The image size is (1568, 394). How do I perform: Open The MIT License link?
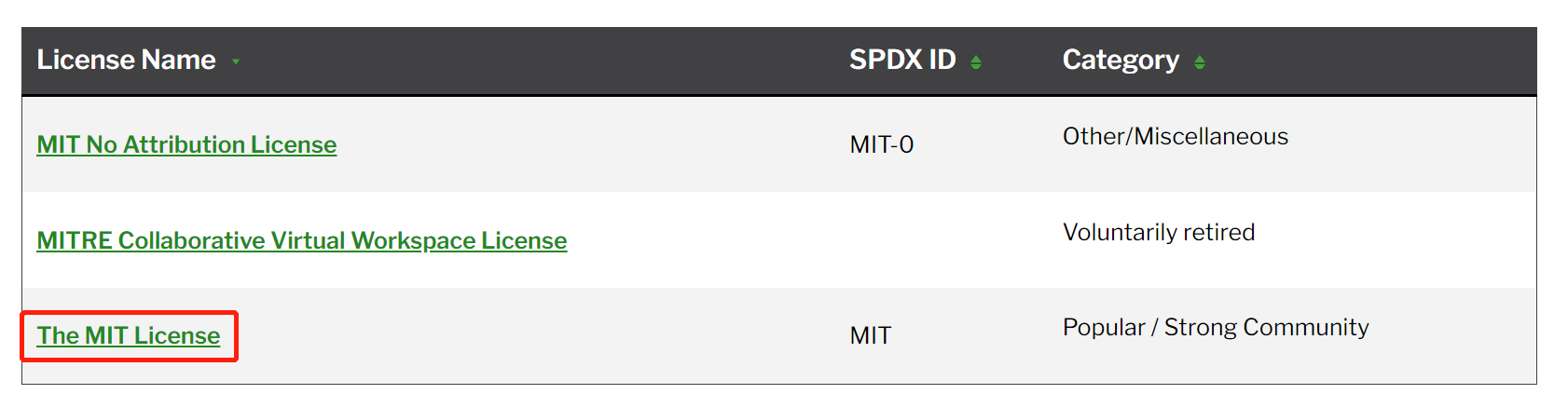pos(129,335)
